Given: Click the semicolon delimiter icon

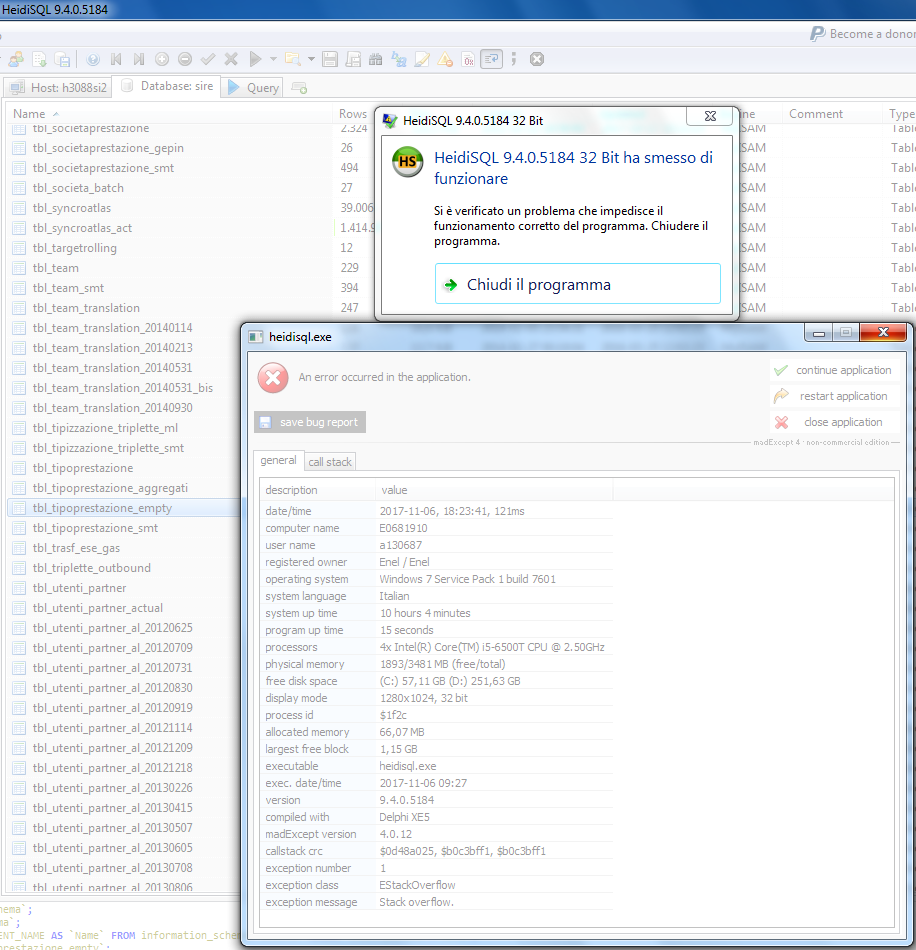Looking at the screenshot, I should tap(514, 59).
